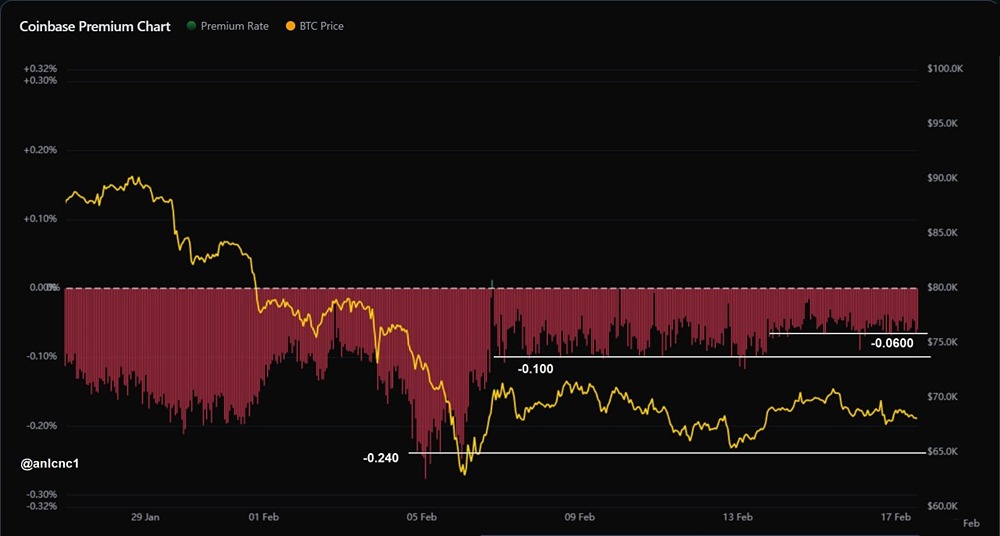Image resolution: width=1000 pixels, height=536 pixels.
Task: Click the $60.0K price axis label
Action: 943,506
